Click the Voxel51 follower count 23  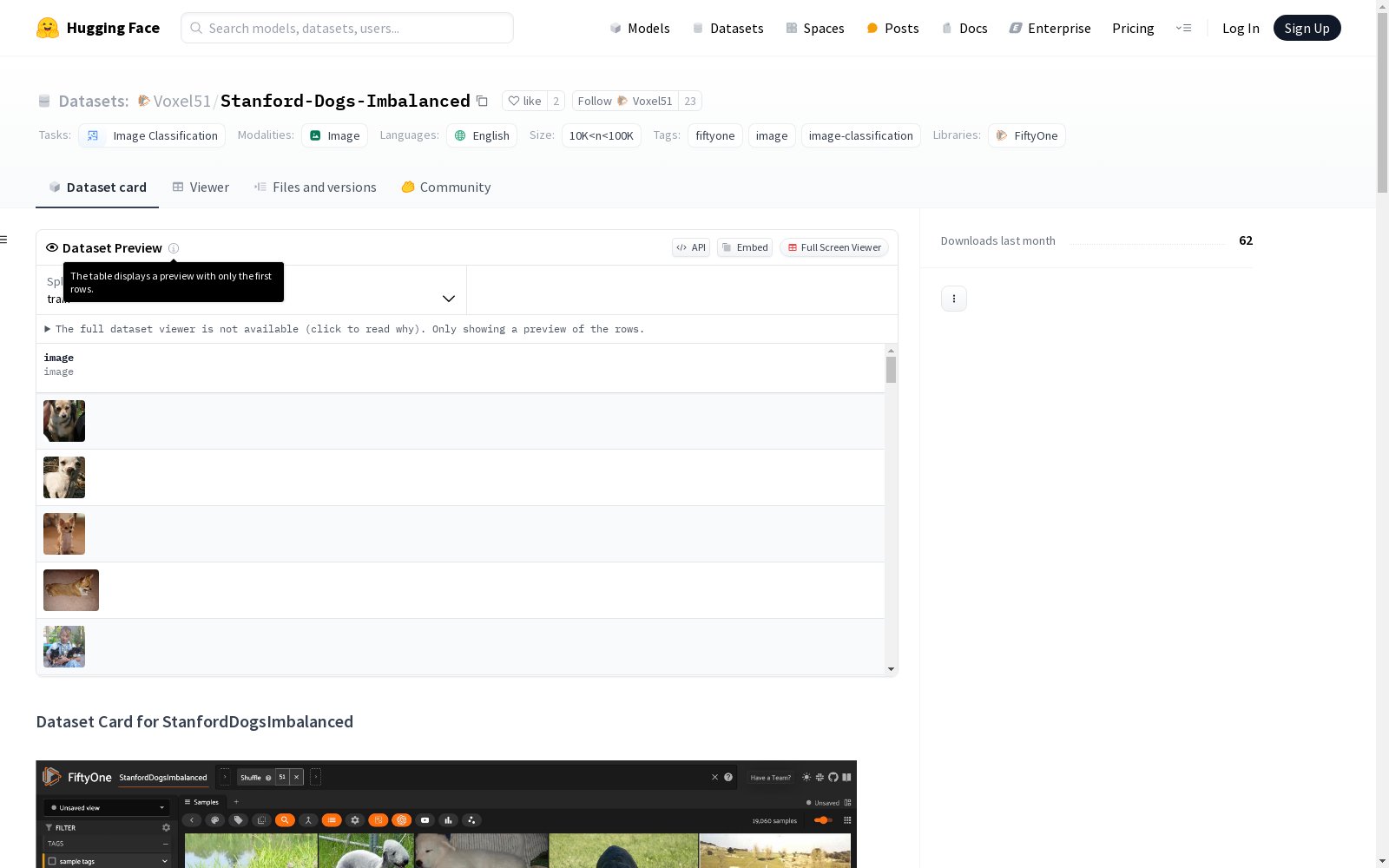coord(690,101)
